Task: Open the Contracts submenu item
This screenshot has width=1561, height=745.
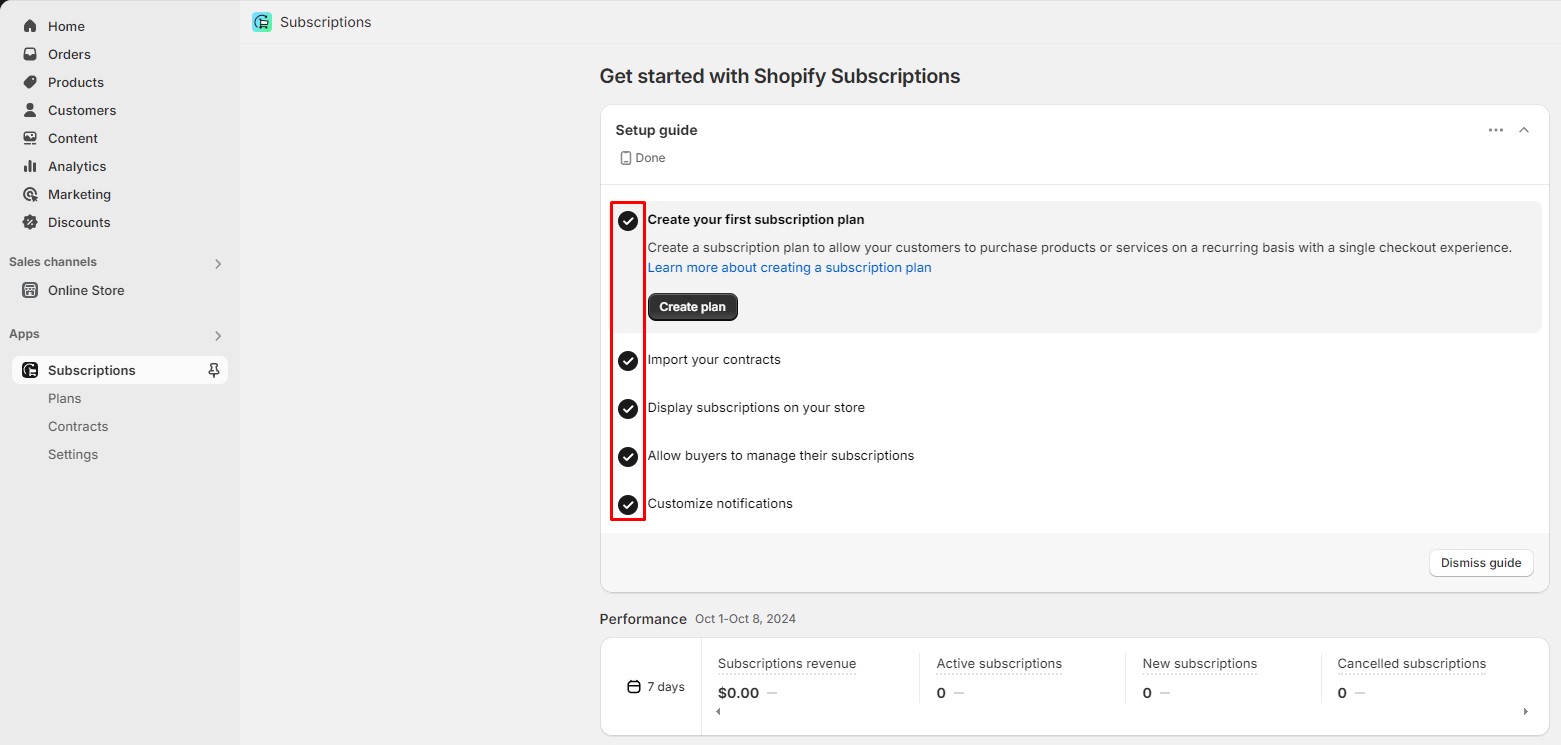Action: (x=78, y=426)
